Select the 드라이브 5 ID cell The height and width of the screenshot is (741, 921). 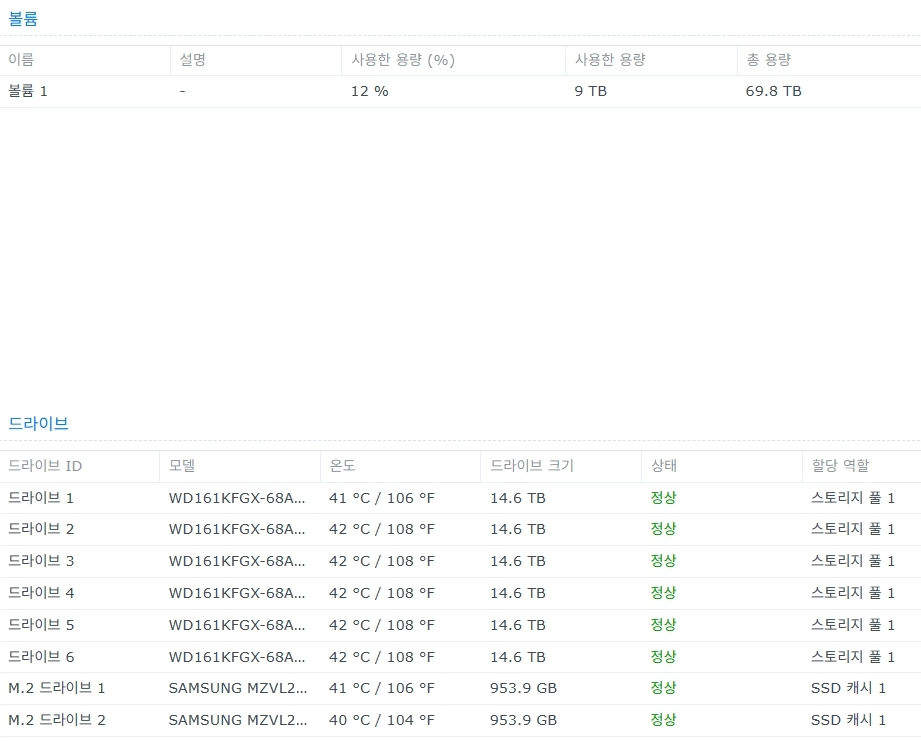pos(41,625)
